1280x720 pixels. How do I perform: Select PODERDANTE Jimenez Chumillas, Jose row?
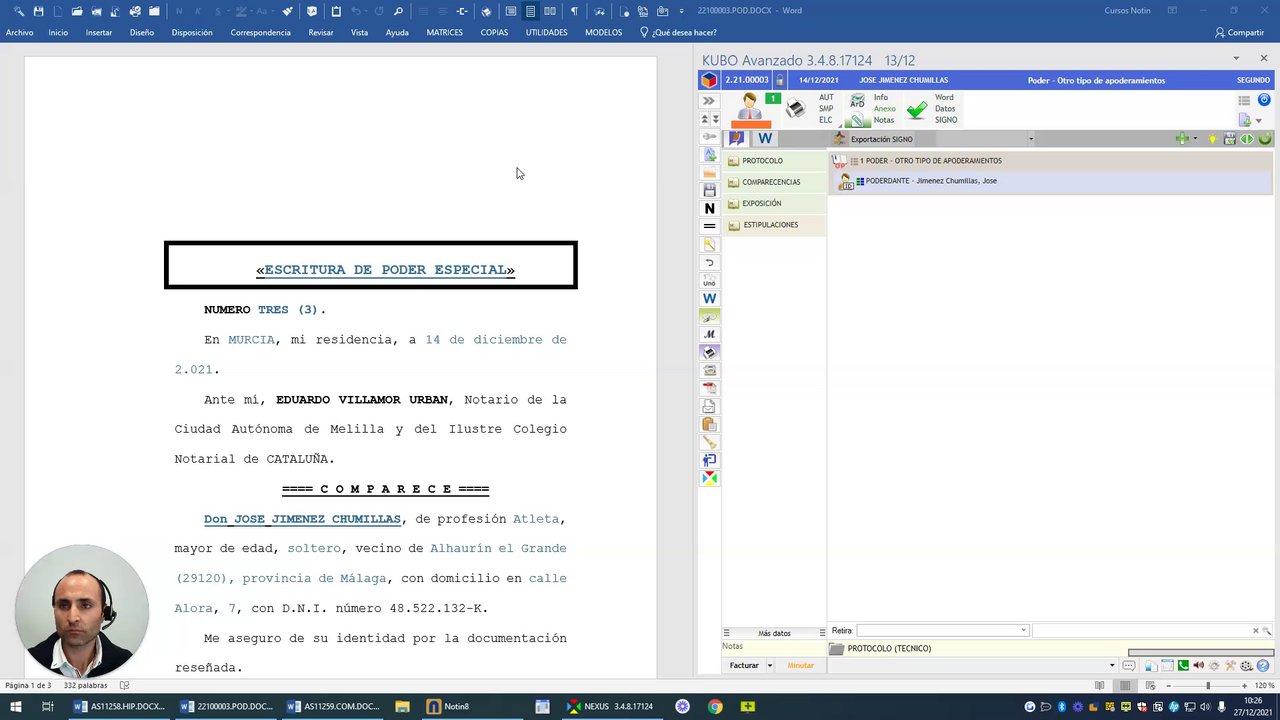[1050, 181]
